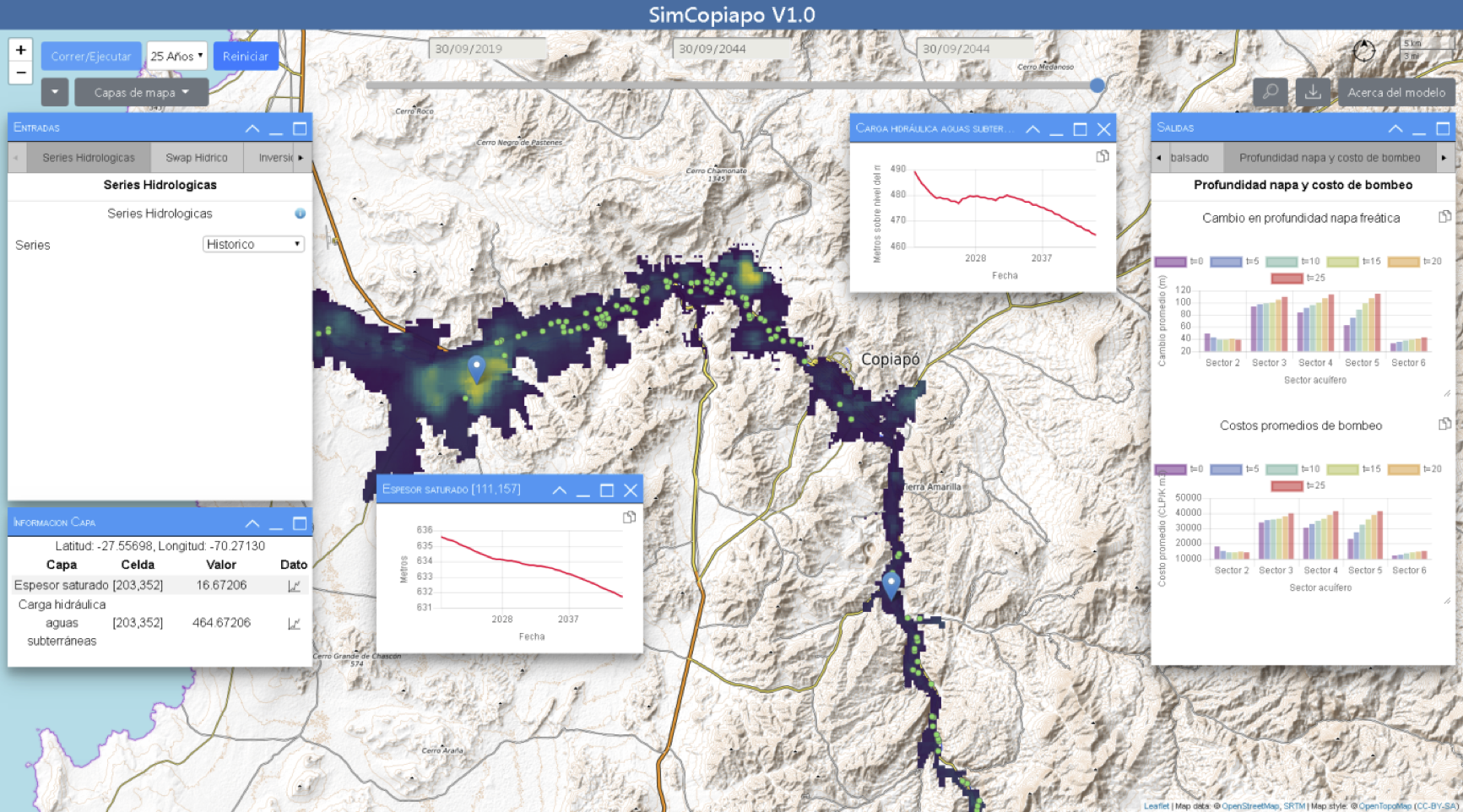Image resolution: width=1463 pixels, height=812 pixels.
Task: Click the Reiniciar button
Action: pyautogui.click(x=246, y=56)
